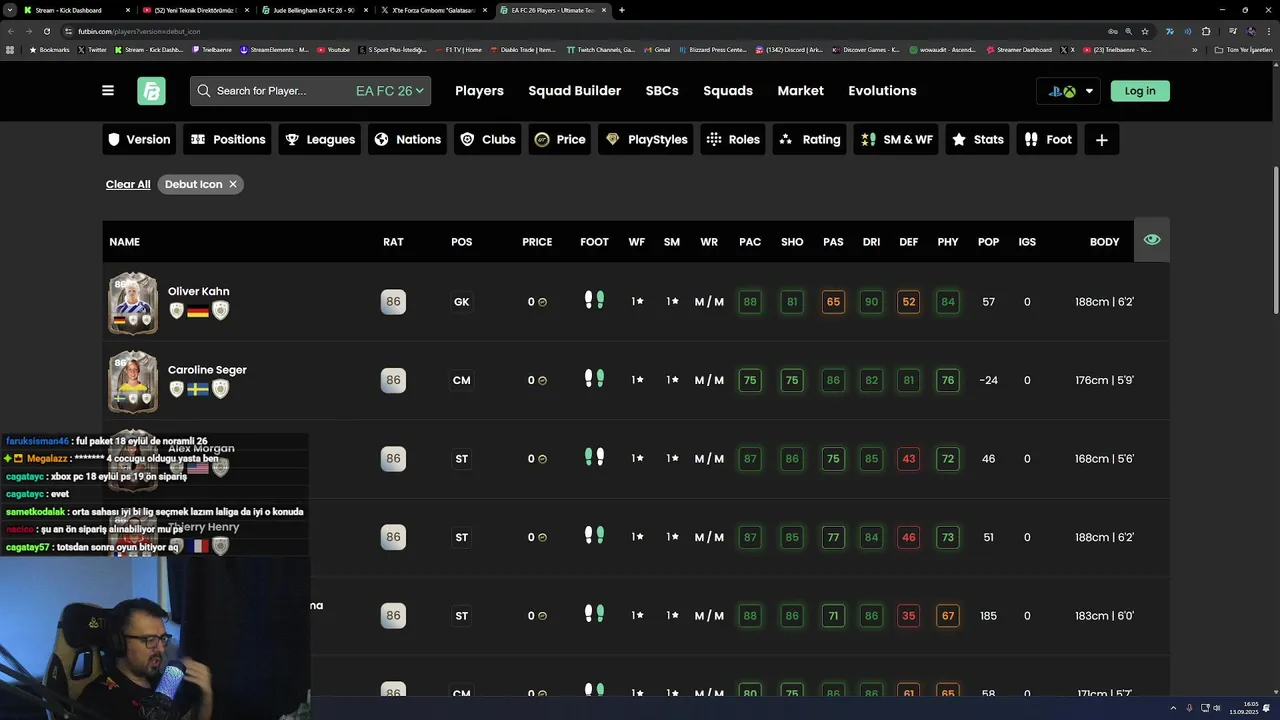The height and width of the screenshot is (720, 1280).
Task: Click the Log in button
Action: [x=1140, y=91]
